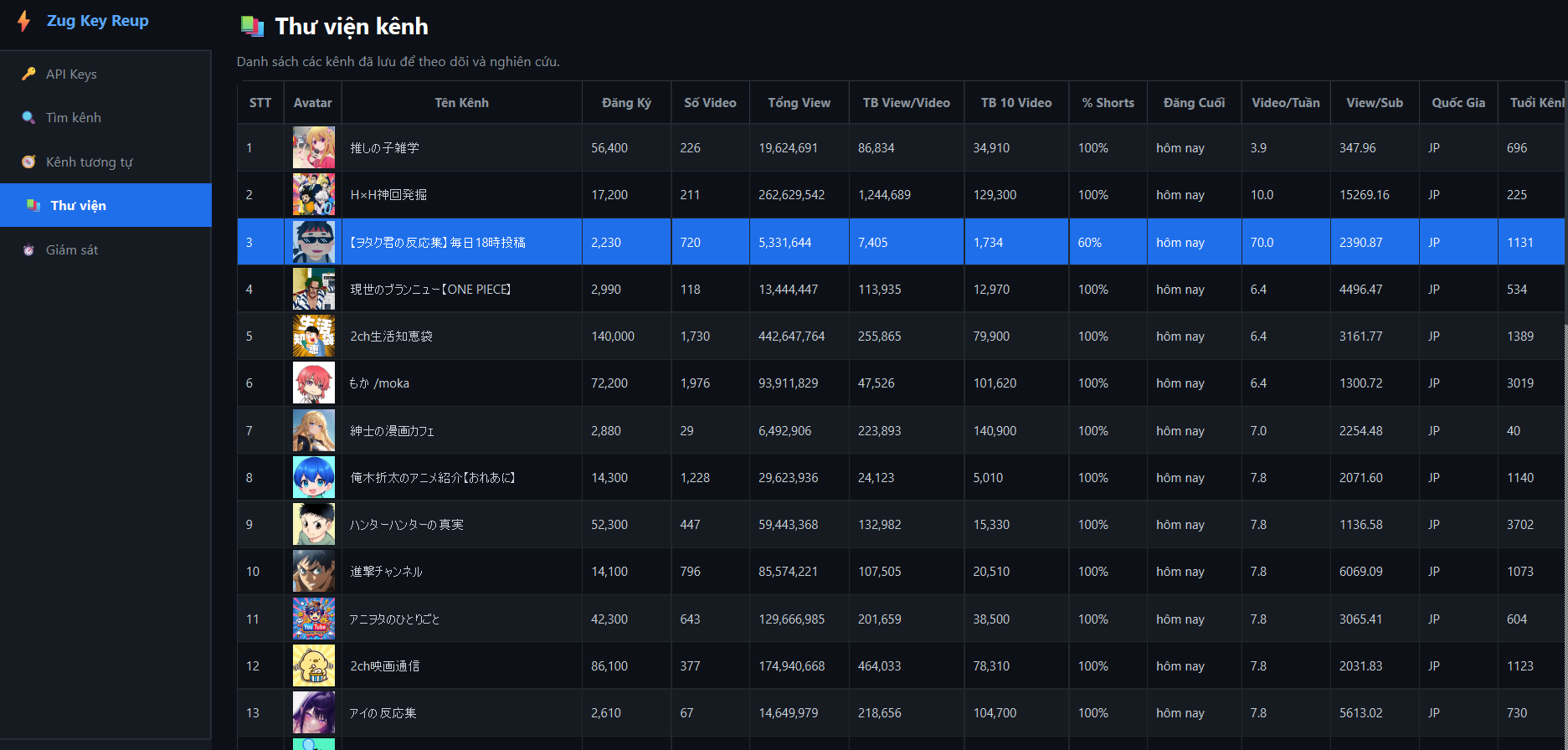1568x750 pixels.
Task: Click avatar of 紳士の漫画カフェ channel
Action: coord(314,430)
